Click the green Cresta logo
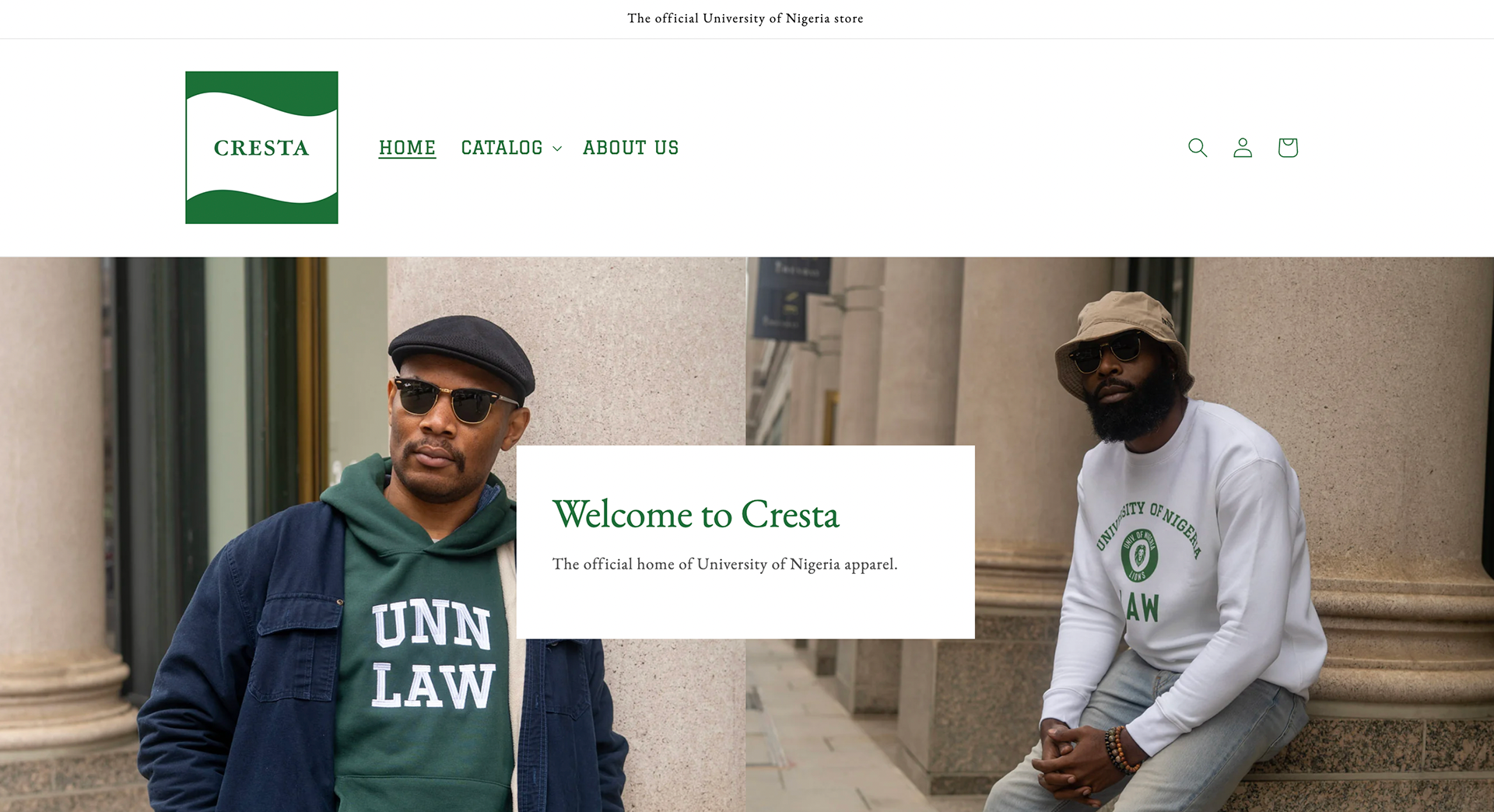Screen dimensions: 1494x812 click(x=261, y=148)
